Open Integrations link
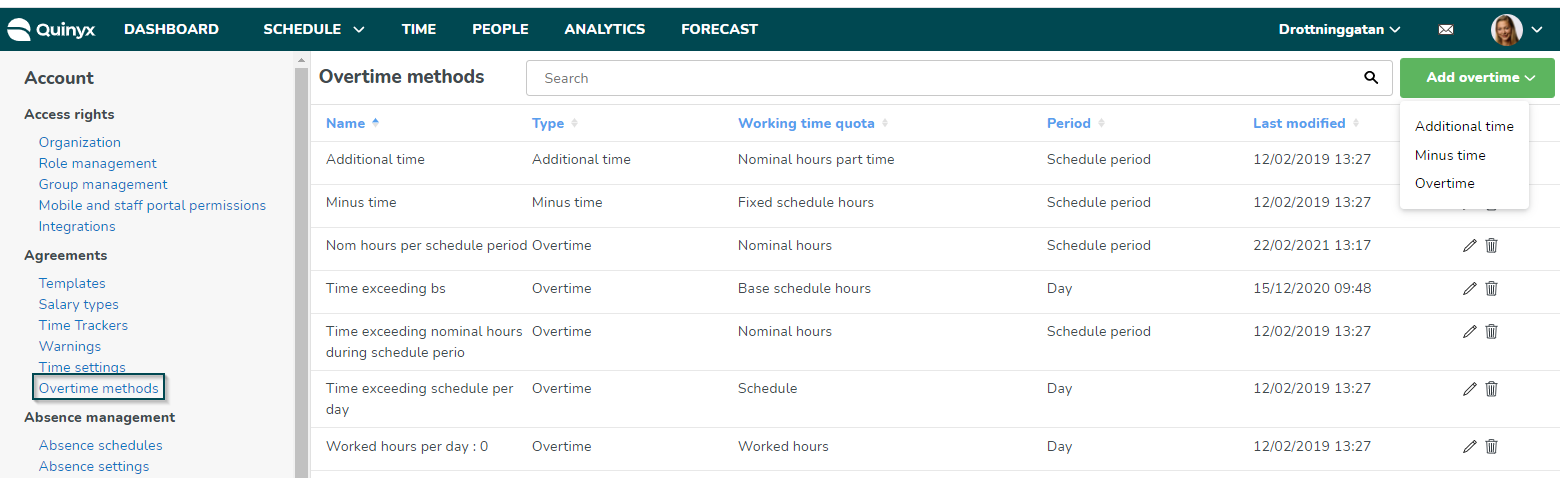The height and width of the screenshot is (478, 1560). pyautogui.click(x=77, y=226)
